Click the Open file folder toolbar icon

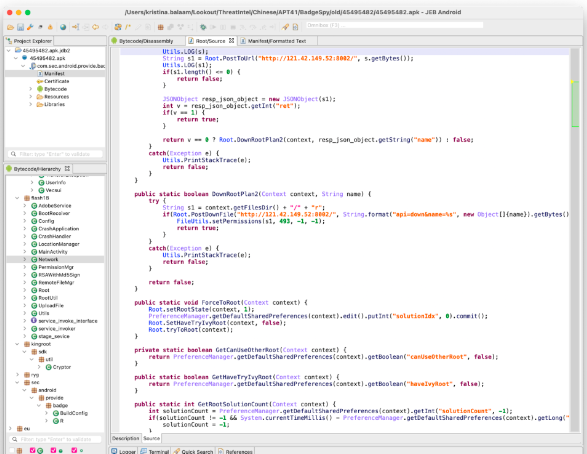point(10,27)
